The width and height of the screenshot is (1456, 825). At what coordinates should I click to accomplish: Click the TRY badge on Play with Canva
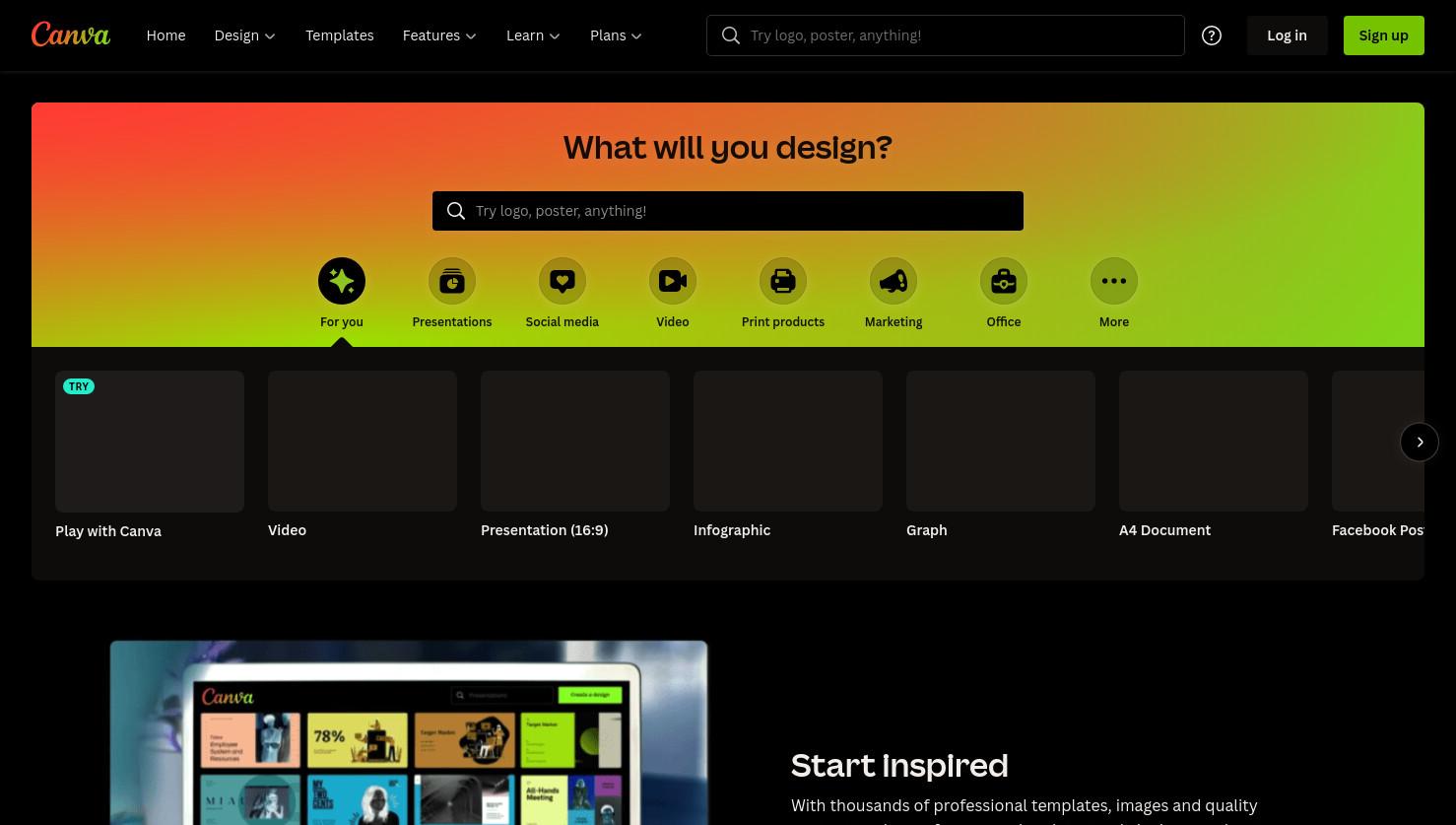[x=79, y=386]
